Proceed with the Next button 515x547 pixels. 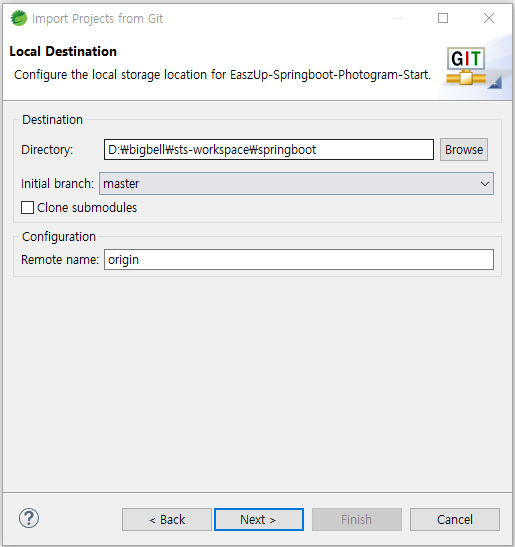pos(259,519)
